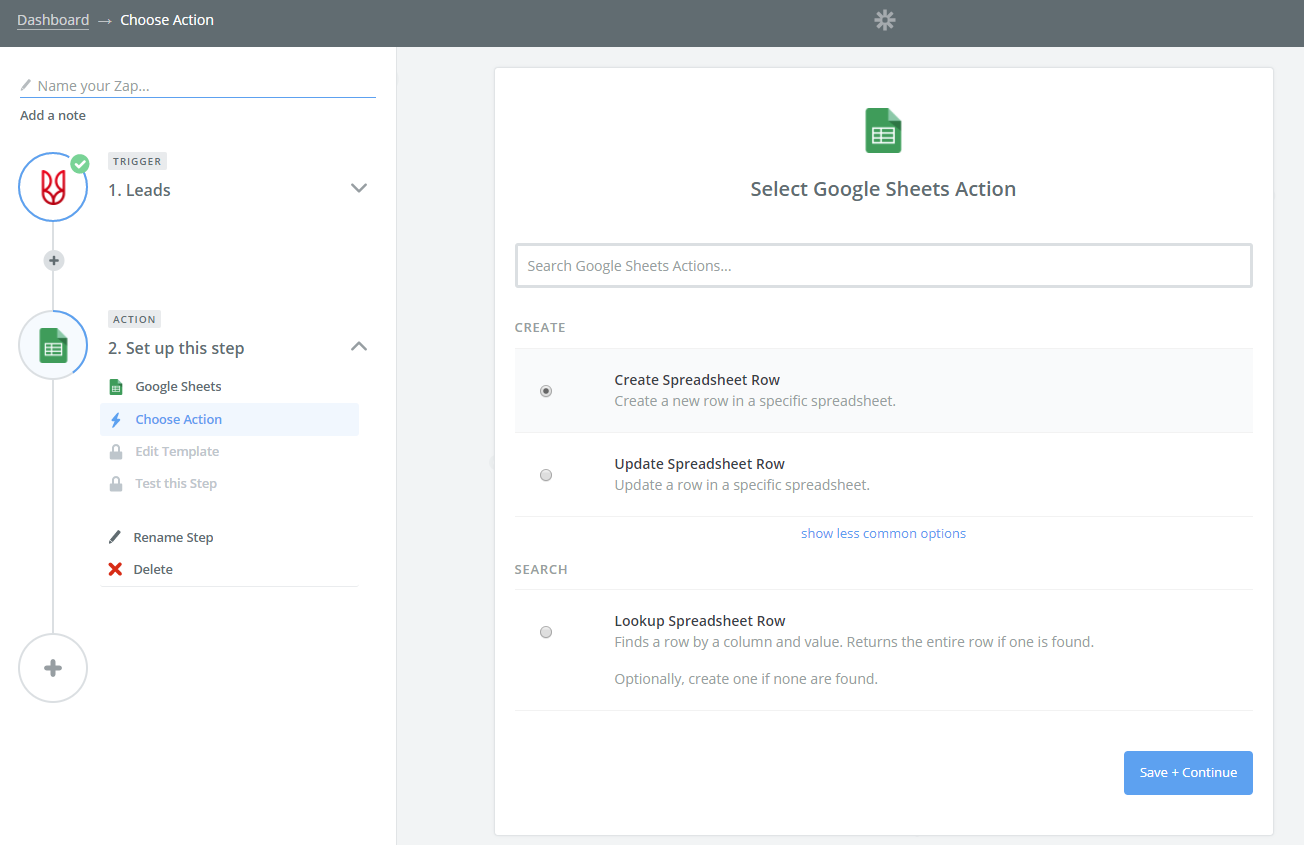Select Create Spreadsheet Row radio button
This screenshot has height=845, width=1304.
pos(546,391)
